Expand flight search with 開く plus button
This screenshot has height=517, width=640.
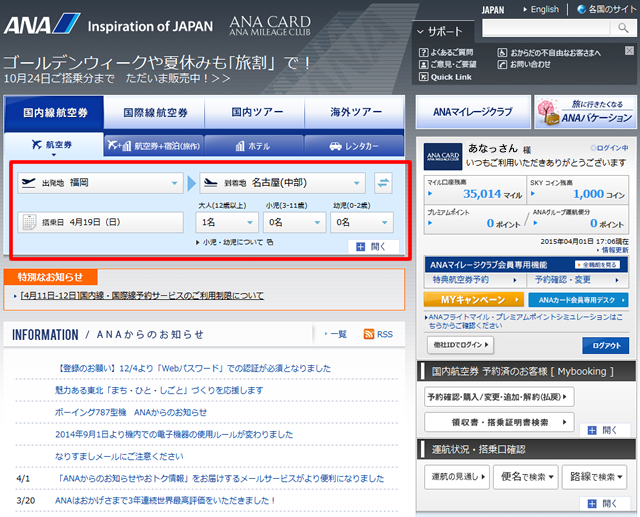373,246
